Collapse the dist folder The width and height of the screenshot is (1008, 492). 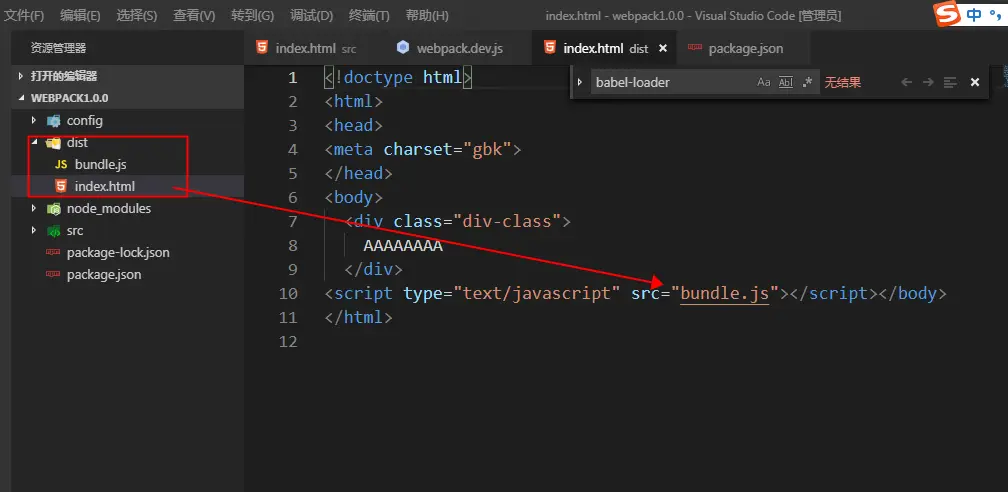tap(34, 142)
